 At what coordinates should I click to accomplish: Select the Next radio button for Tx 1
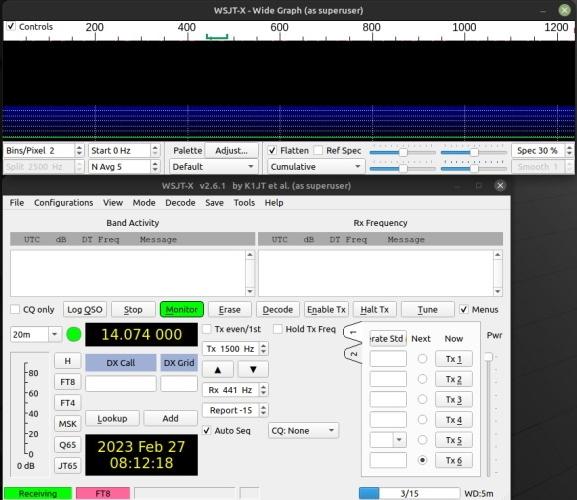422,359
